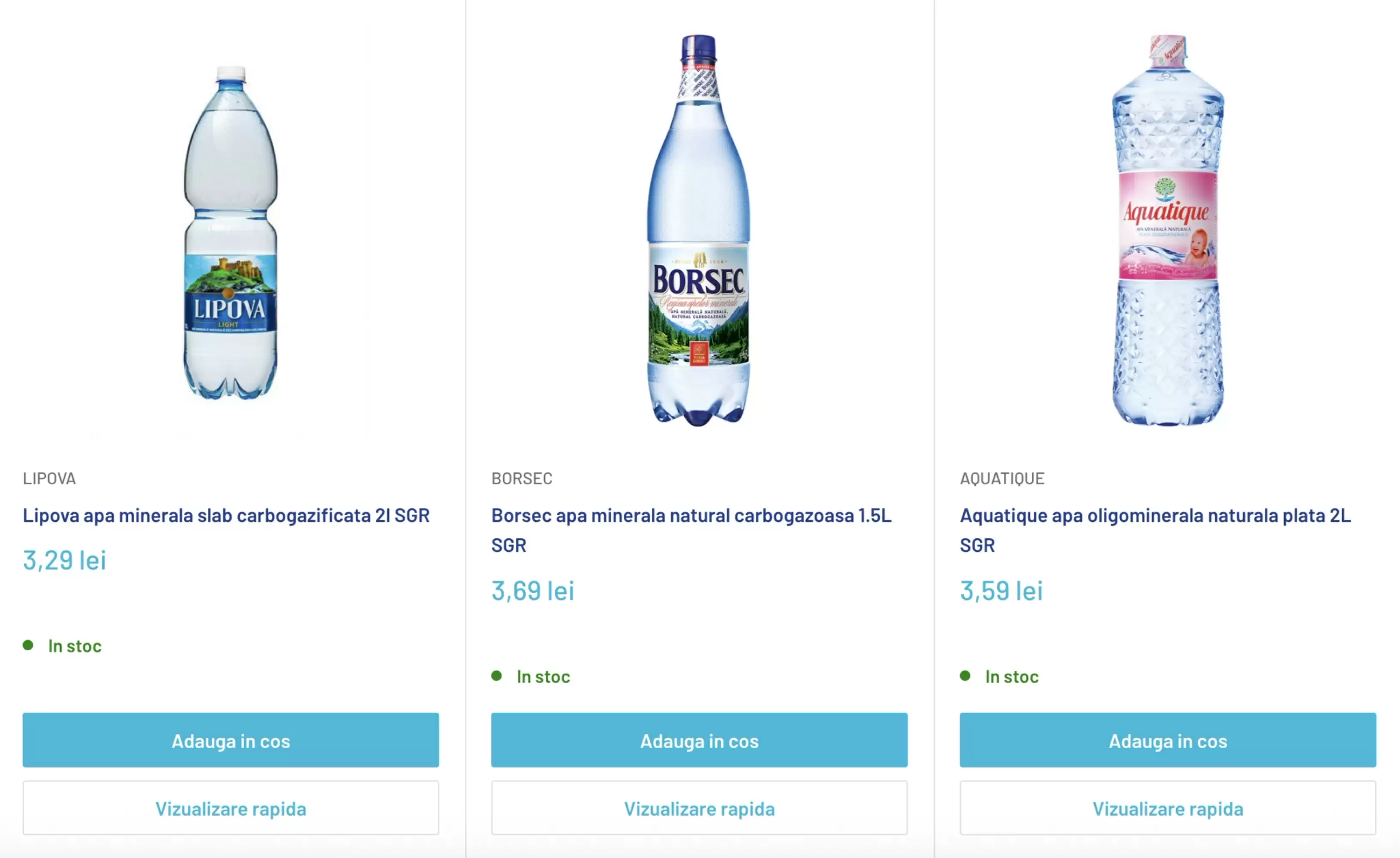This screenshot has height=858, width=1400.
Task: Open Borsec apa minerala natural carbogazoasa link
Action: coord(691,516)
